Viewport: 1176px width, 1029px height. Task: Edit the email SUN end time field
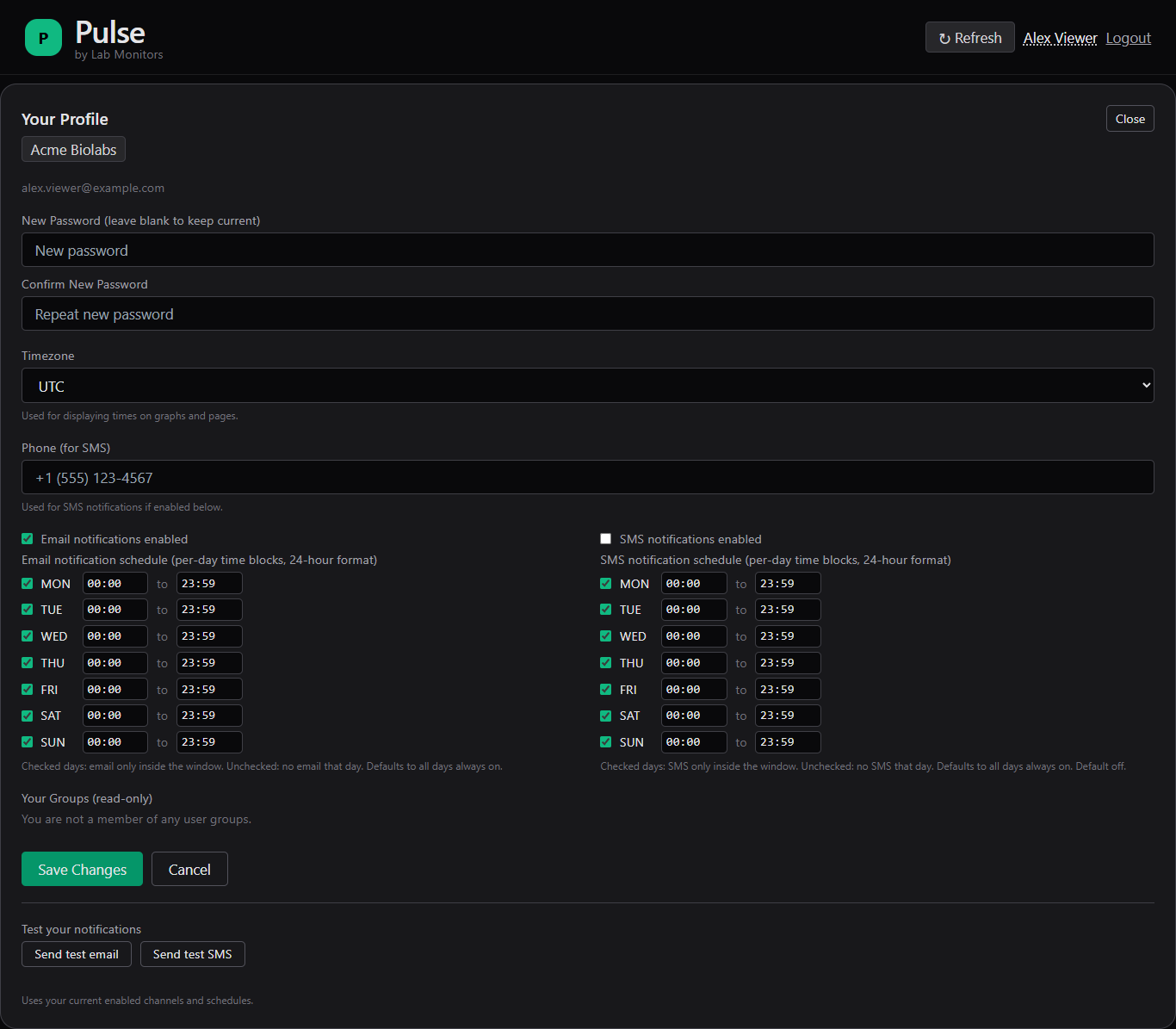tap(209, 742)
